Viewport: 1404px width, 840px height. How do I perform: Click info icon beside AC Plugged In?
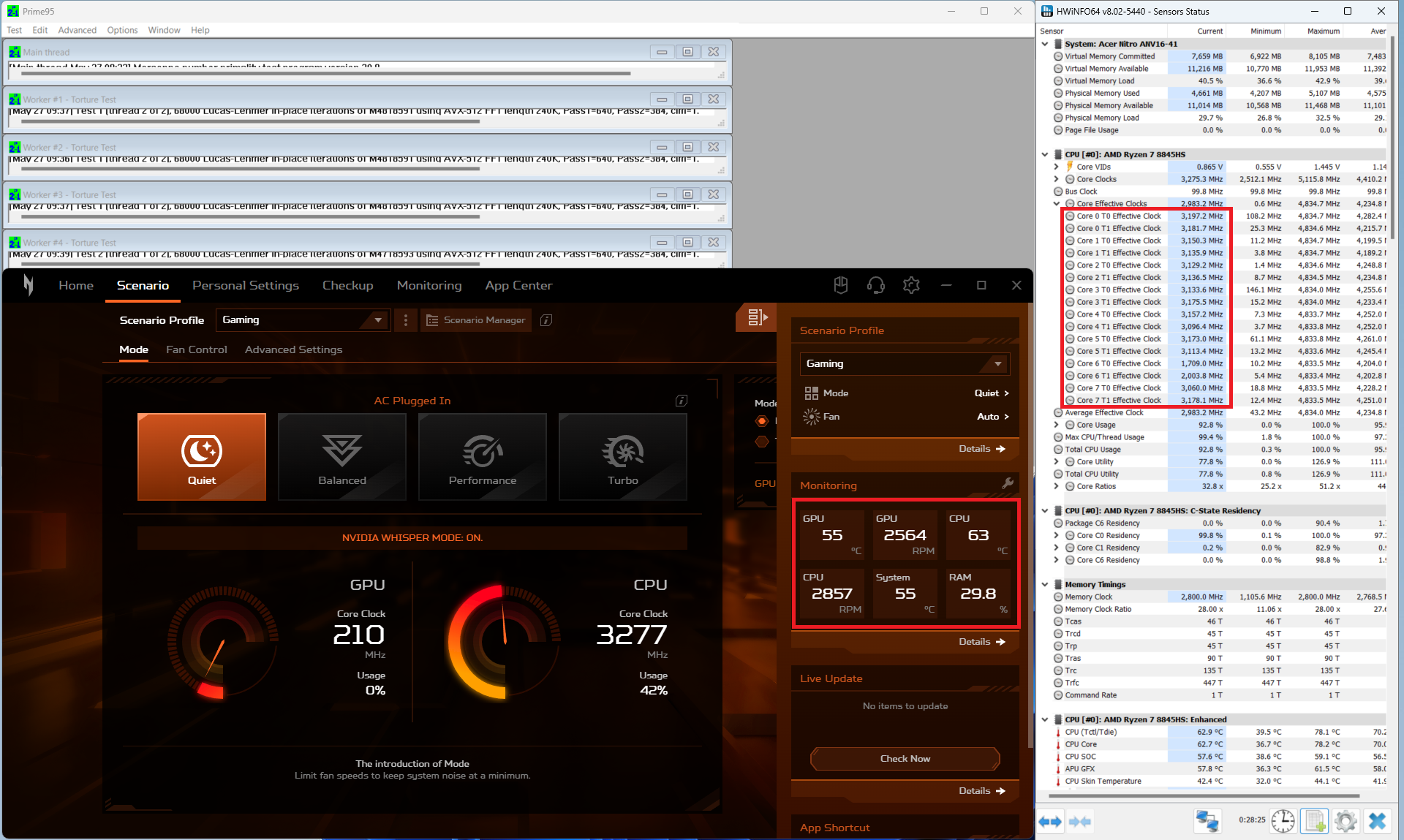pos(682,401)
